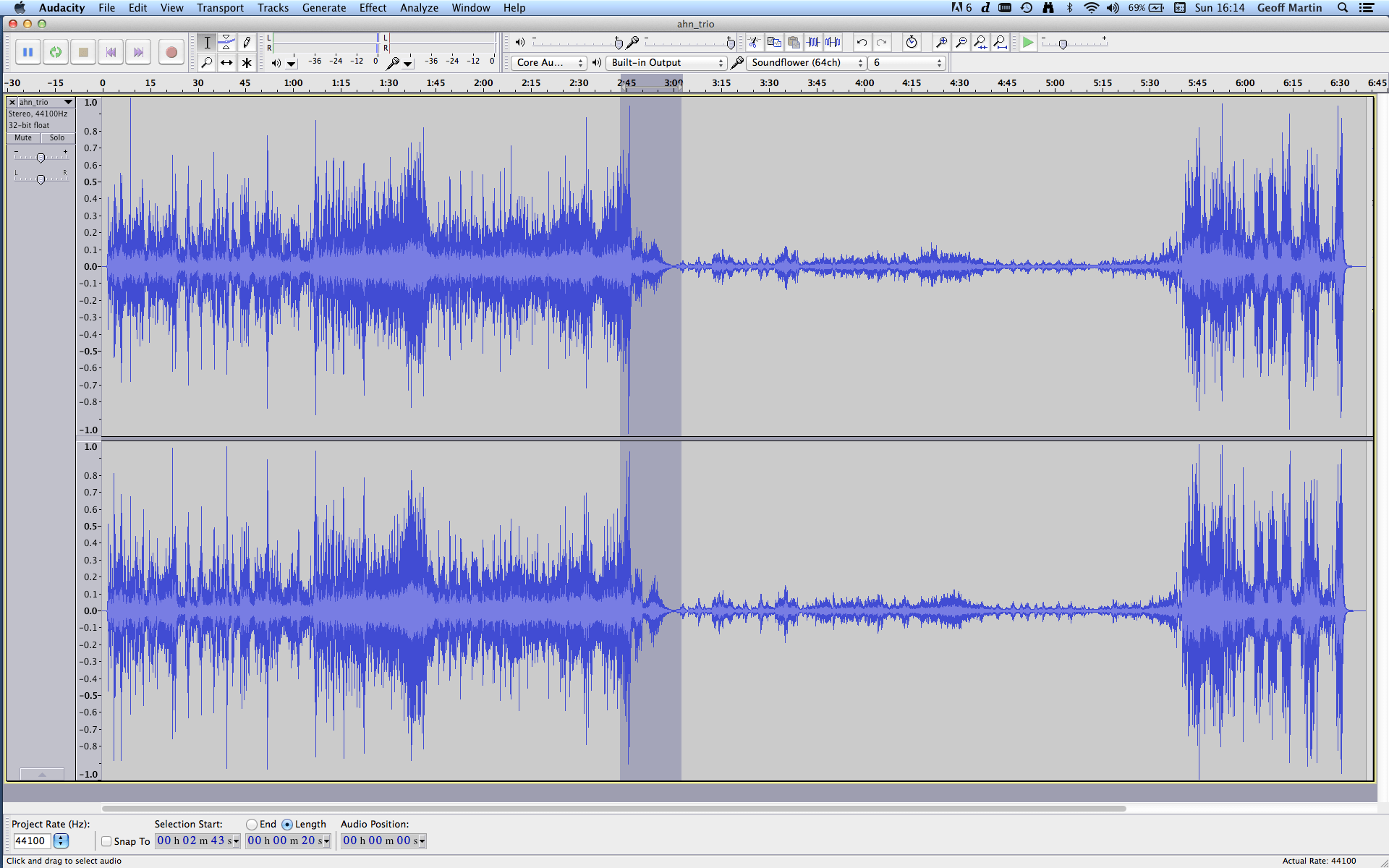This screenshot has height=868, width=1389.
Task: Open the Built-in Output device dropdown
Action: [x=666, y=63]
